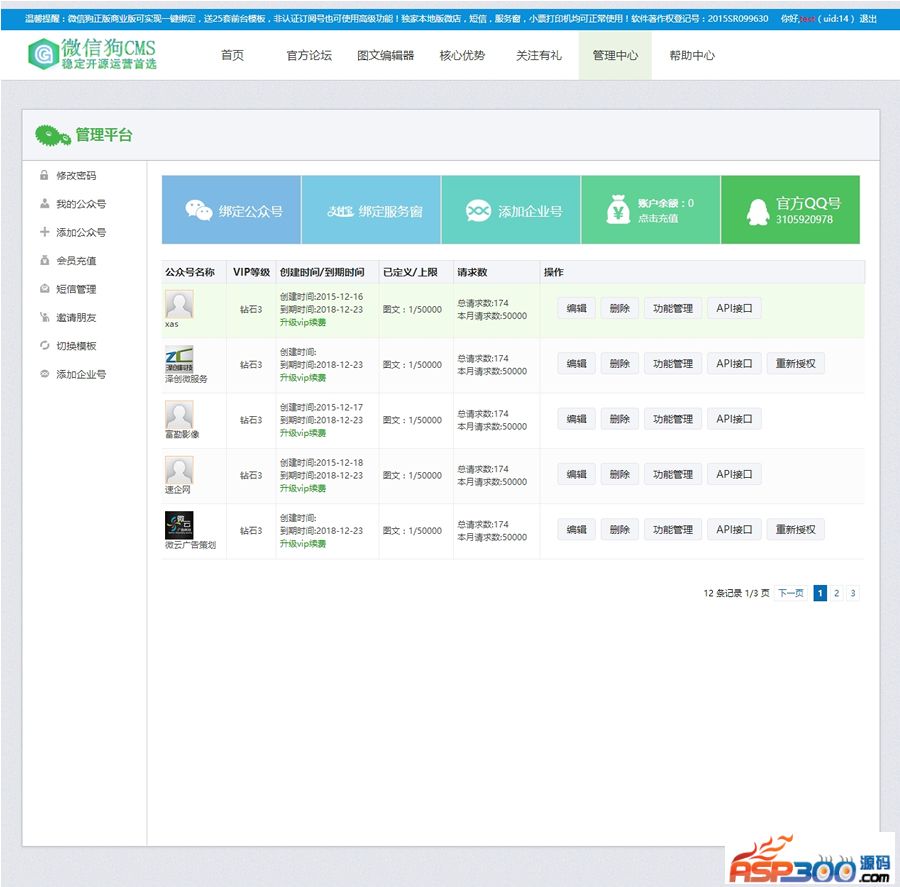
Task: Open 功能管理 for 富勤影像
Action: [x=673, y=419]
